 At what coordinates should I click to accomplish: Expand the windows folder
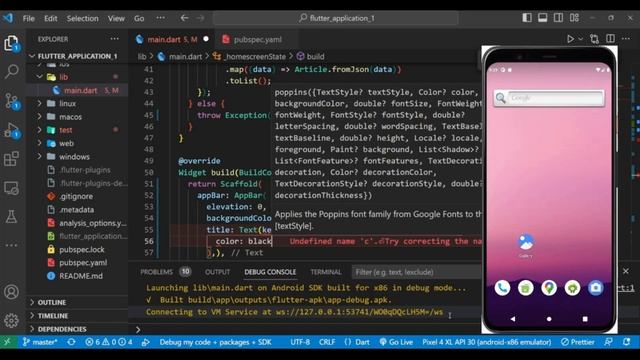click(78, 157)
